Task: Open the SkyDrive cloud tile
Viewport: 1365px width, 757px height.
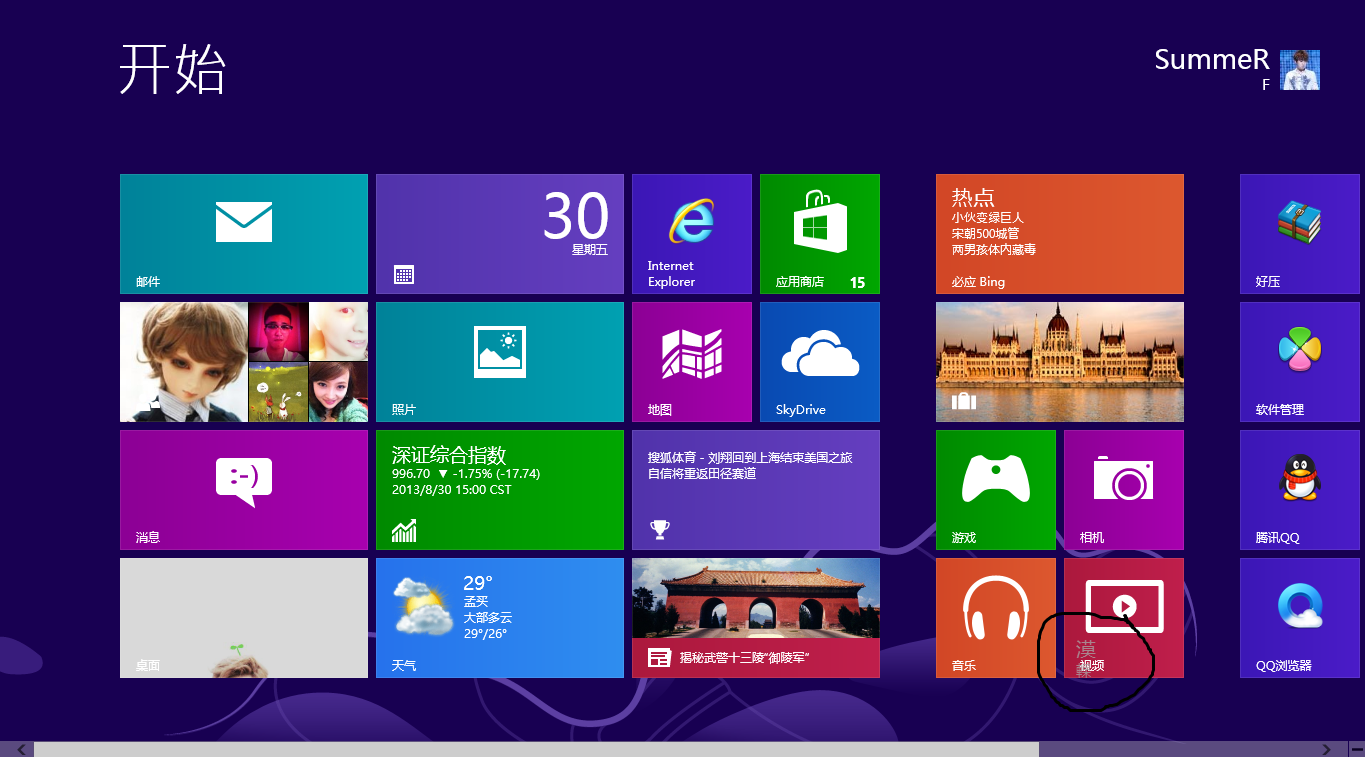Action: coord(819,361)
